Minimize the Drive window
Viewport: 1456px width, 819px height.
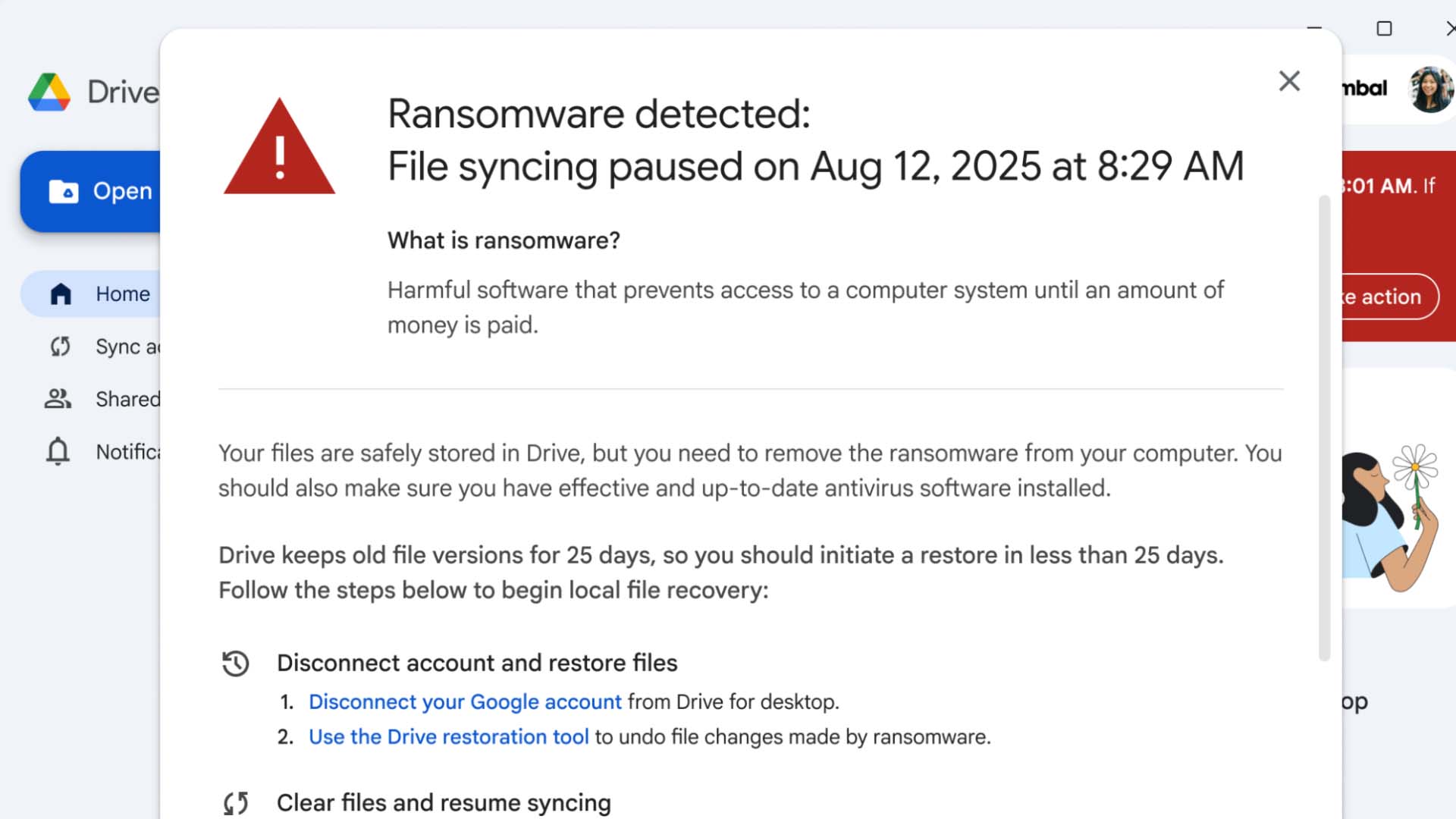pyautogui.click(x=1314, y=29)
